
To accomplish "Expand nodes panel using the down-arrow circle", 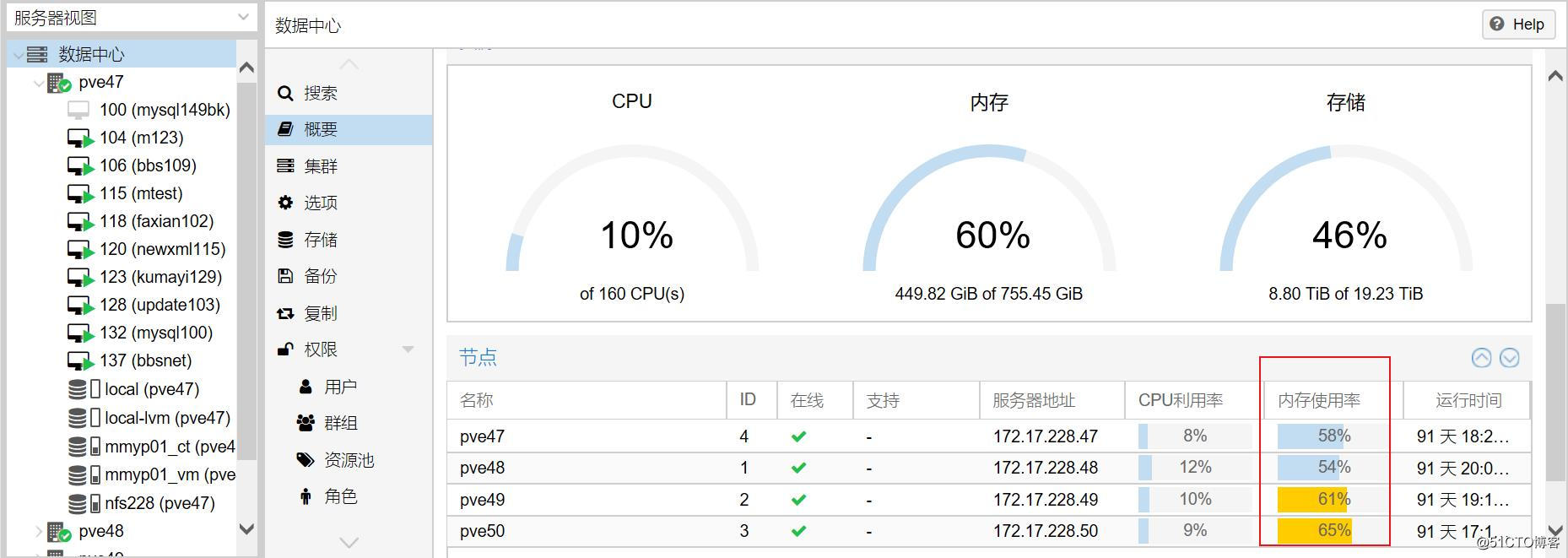I will [x=1509, y=358].
